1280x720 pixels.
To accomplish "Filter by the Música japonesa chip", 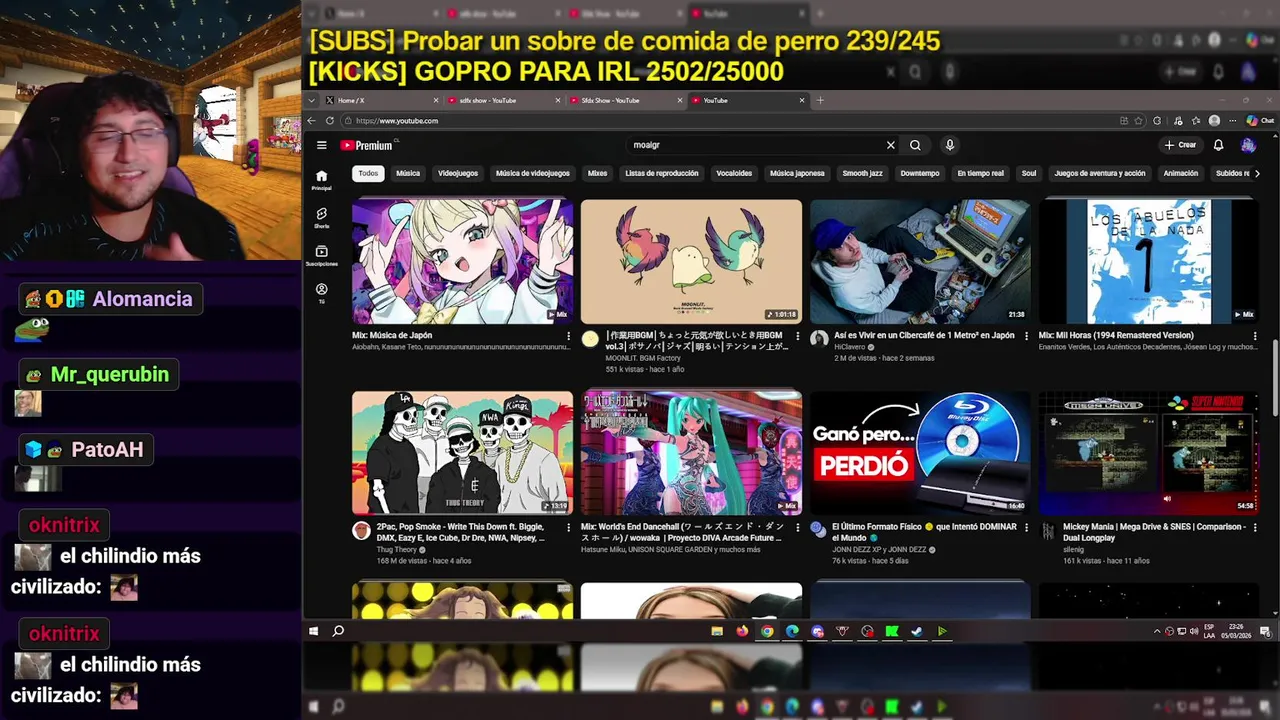I will (797, 173).
